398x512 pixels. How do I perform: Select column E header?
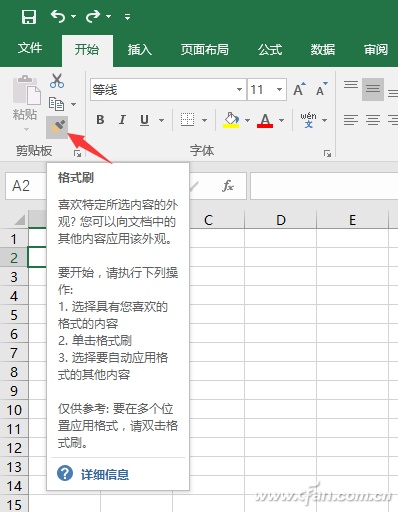tap(353, 220)
